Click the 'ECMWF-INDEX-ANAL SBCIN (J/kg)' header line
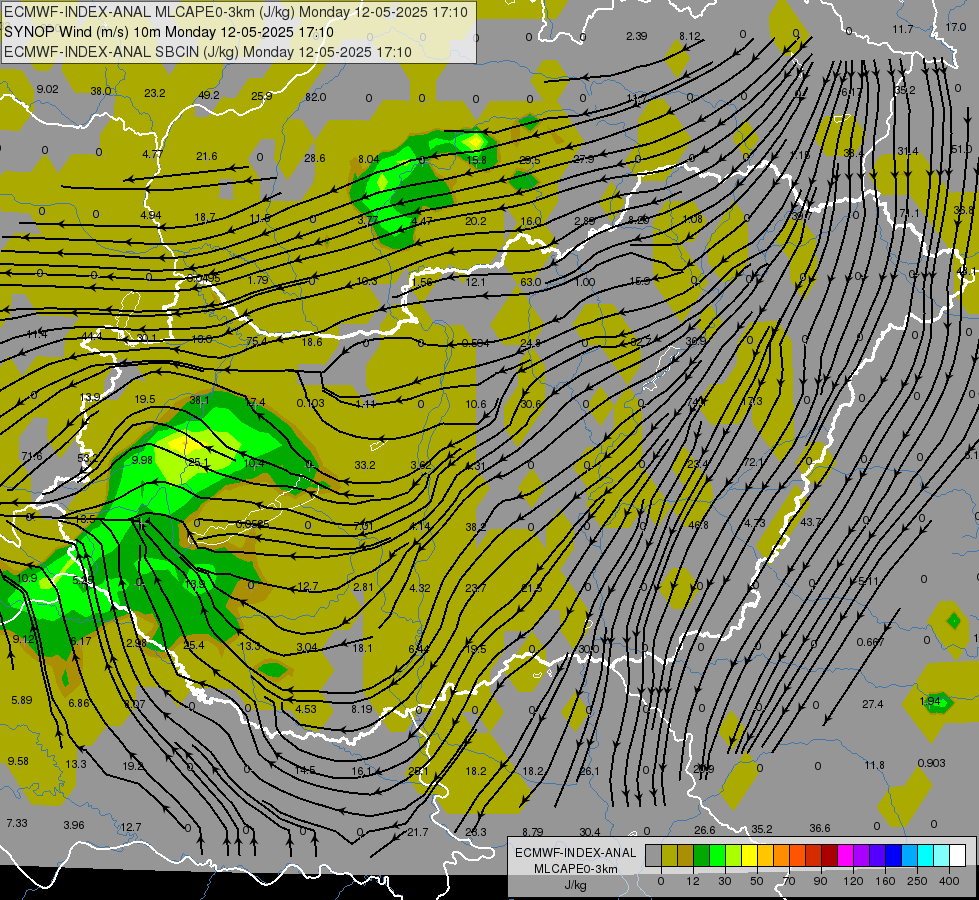 208,52
